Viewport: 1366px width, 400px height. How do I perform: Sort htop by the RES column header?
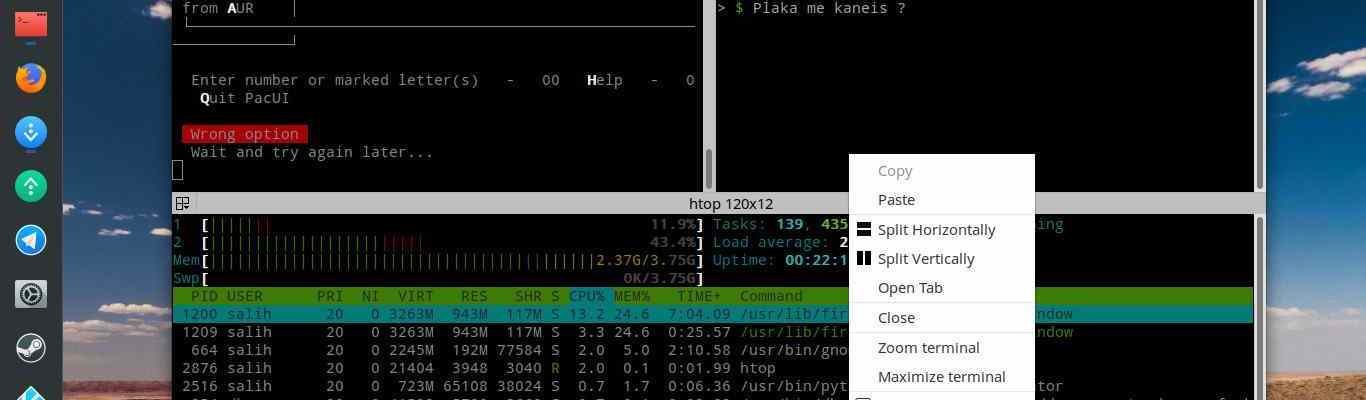coord(474,296)
